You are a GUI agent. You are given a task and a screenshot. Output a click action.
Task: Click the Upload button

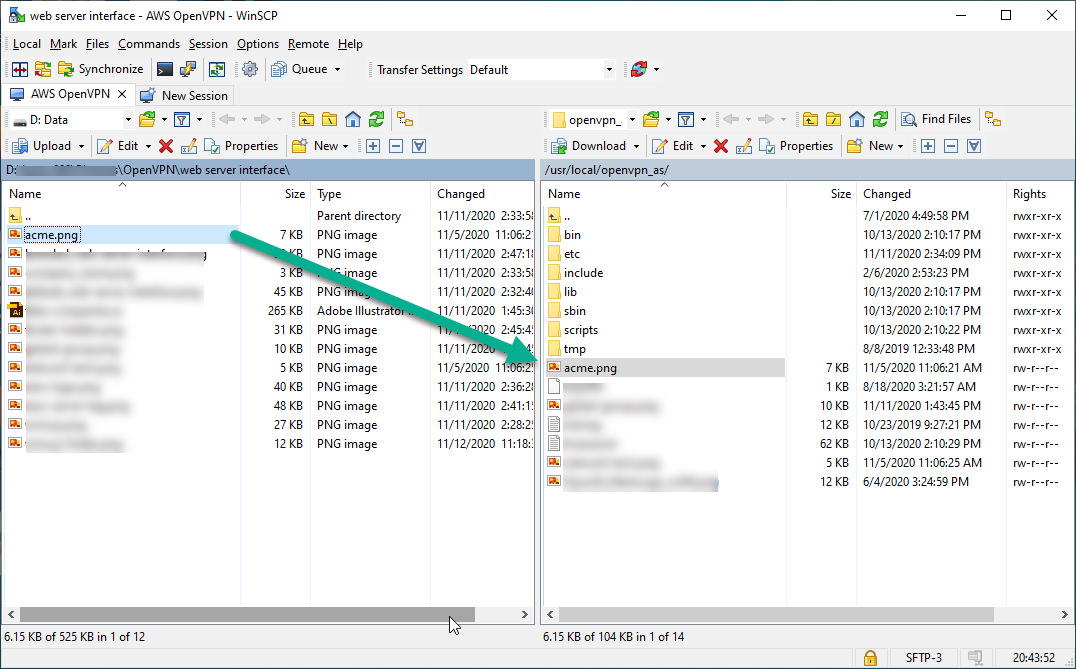(47, 145)
